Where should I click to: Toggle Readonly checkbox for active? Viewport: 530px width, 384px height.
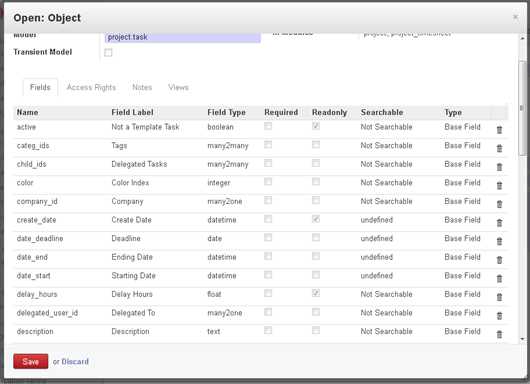pyautogui.click(x=316, y=126)
